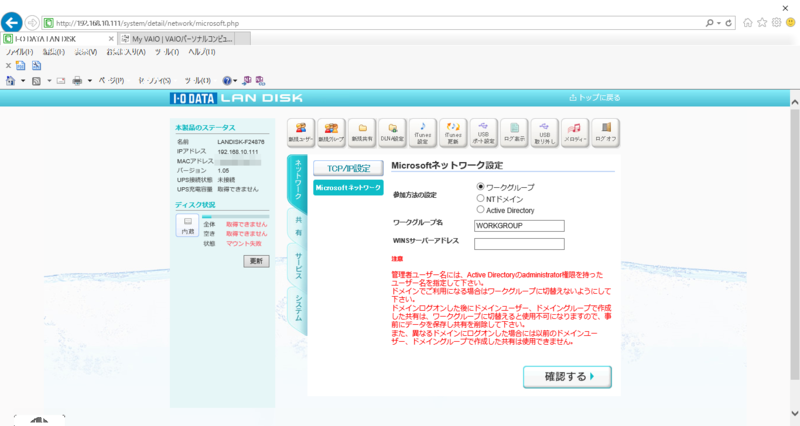This screenshot has width=800, height=426.
Task: Open the 新規ユーザー (new user) icon
Action: [301, 133]
